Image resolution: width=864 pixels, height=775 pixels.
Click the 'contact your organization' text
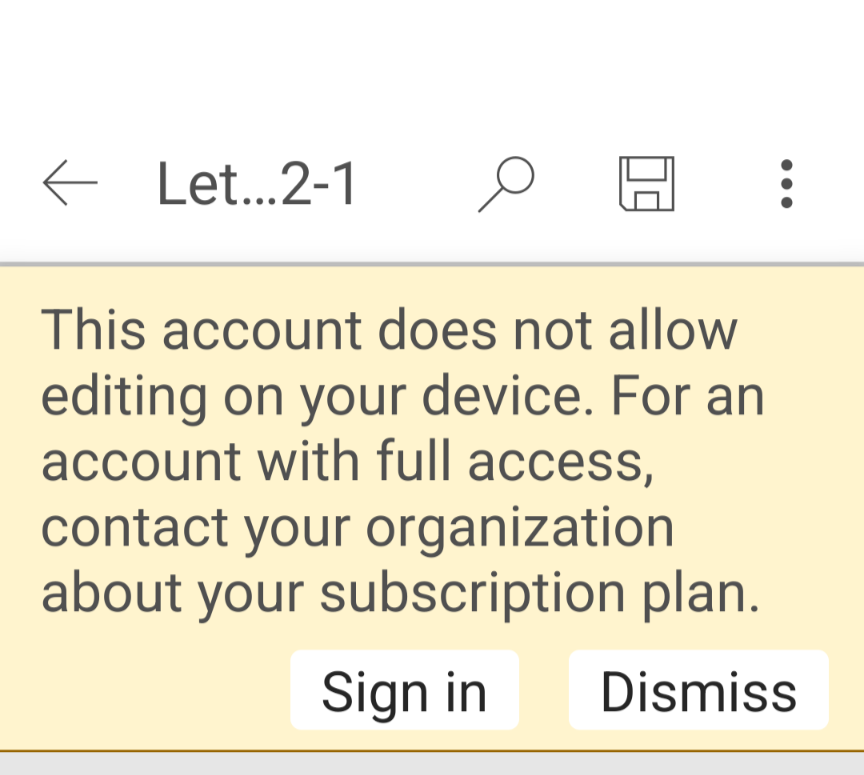[357, 527]
